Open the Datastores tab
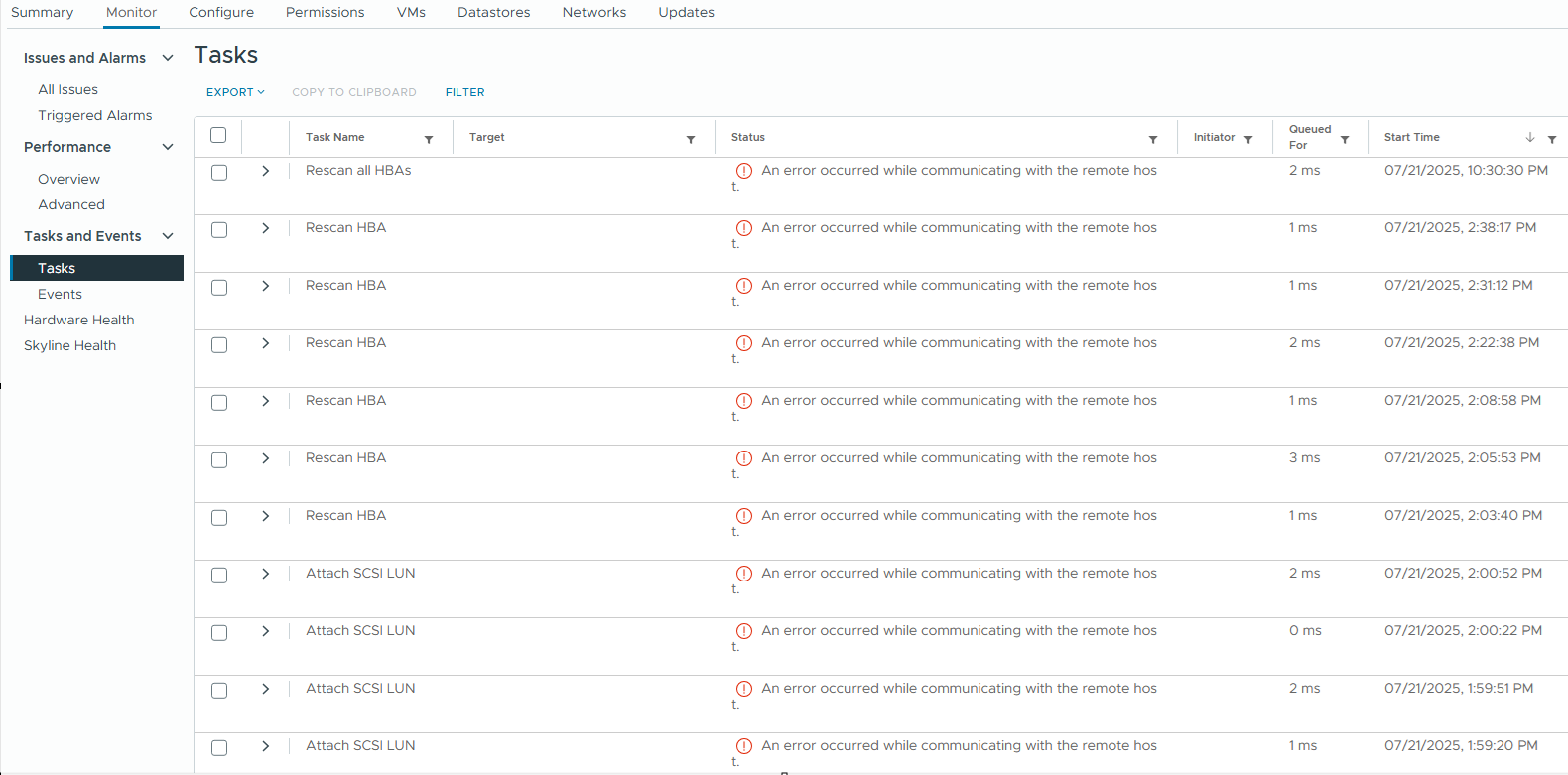This screenshot has height=775, width=1568. tap(493, 13)
